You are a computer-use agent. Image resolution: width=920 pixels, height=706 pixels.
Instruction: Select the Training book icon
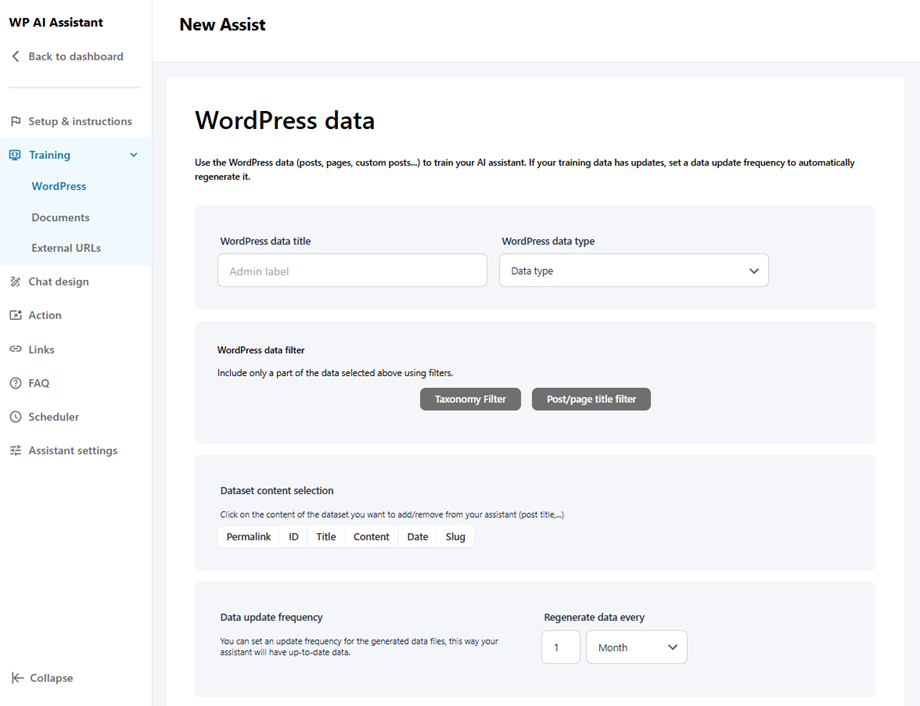15,154
